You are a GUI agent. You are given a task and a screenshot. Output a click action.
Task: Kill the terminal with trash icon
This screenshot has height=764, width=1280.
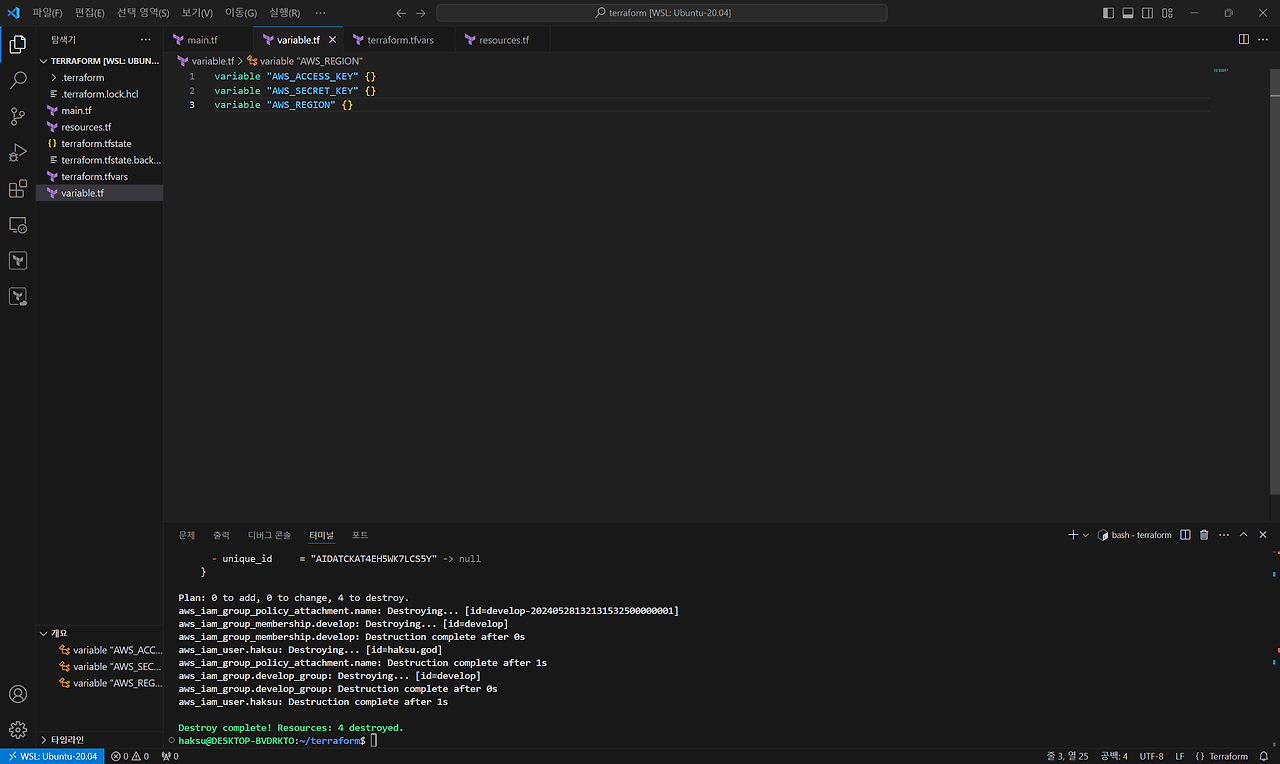click(1204, 535)
